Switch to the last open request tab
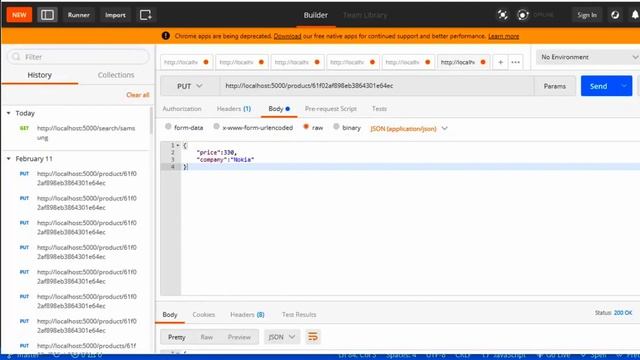The height and width of the screenshot is (360, 640). (x=463, y=62)
